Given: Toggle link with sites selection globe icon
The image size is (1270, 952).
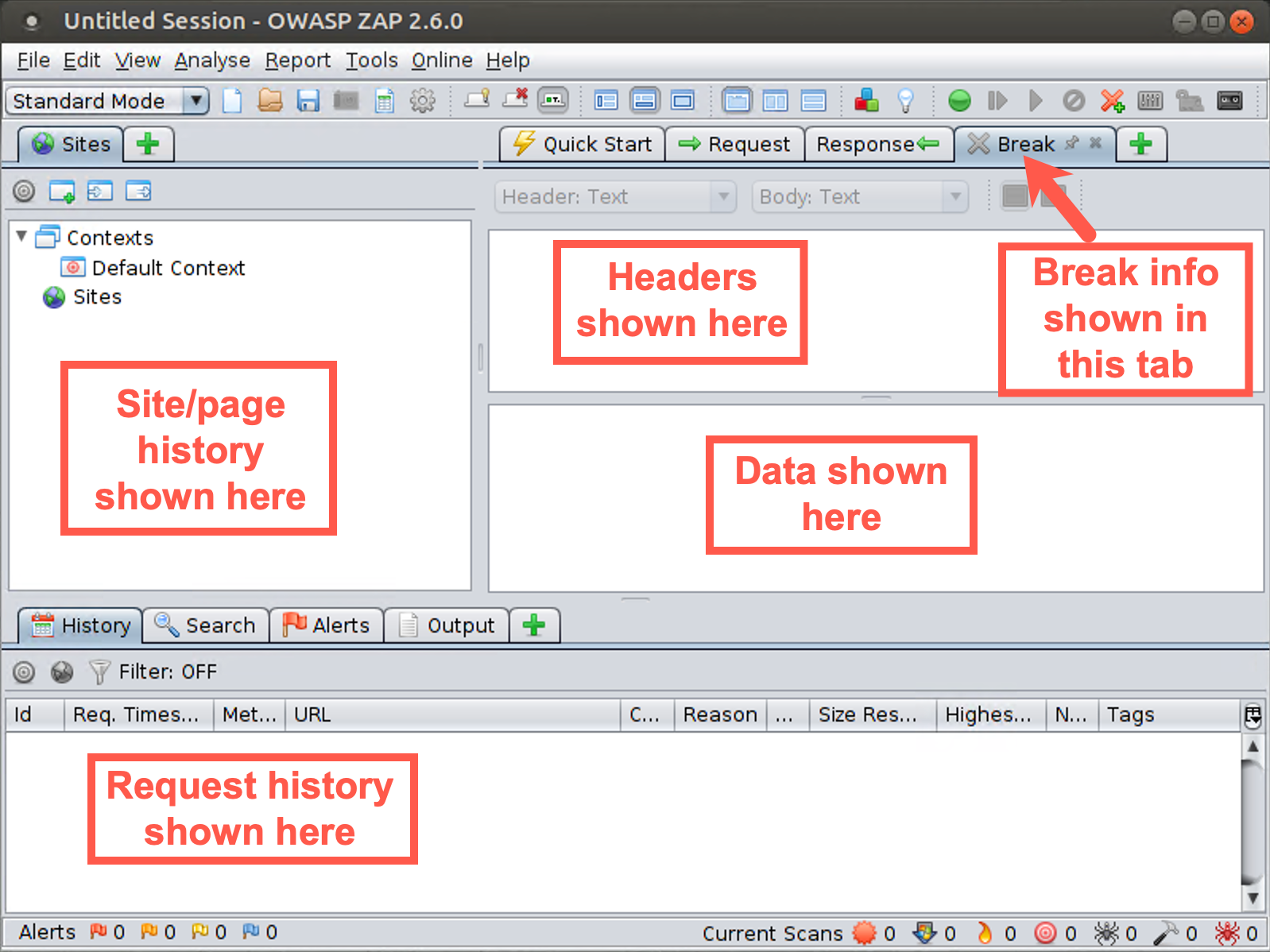Looking at the screenshot, I should tap(62, 672).
